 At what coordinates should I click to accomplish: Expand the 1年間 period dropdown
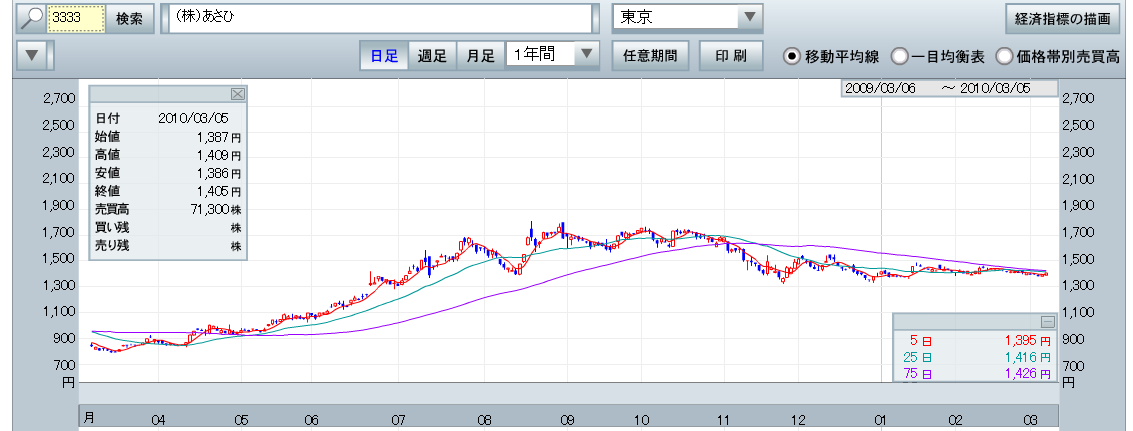click(x=587, y=55)
